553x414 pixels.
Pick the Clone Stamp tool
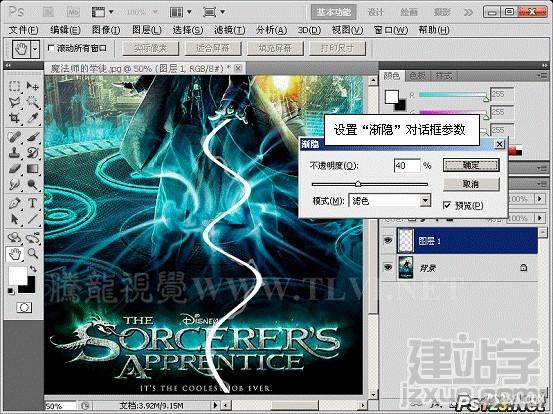coord(14,152)
